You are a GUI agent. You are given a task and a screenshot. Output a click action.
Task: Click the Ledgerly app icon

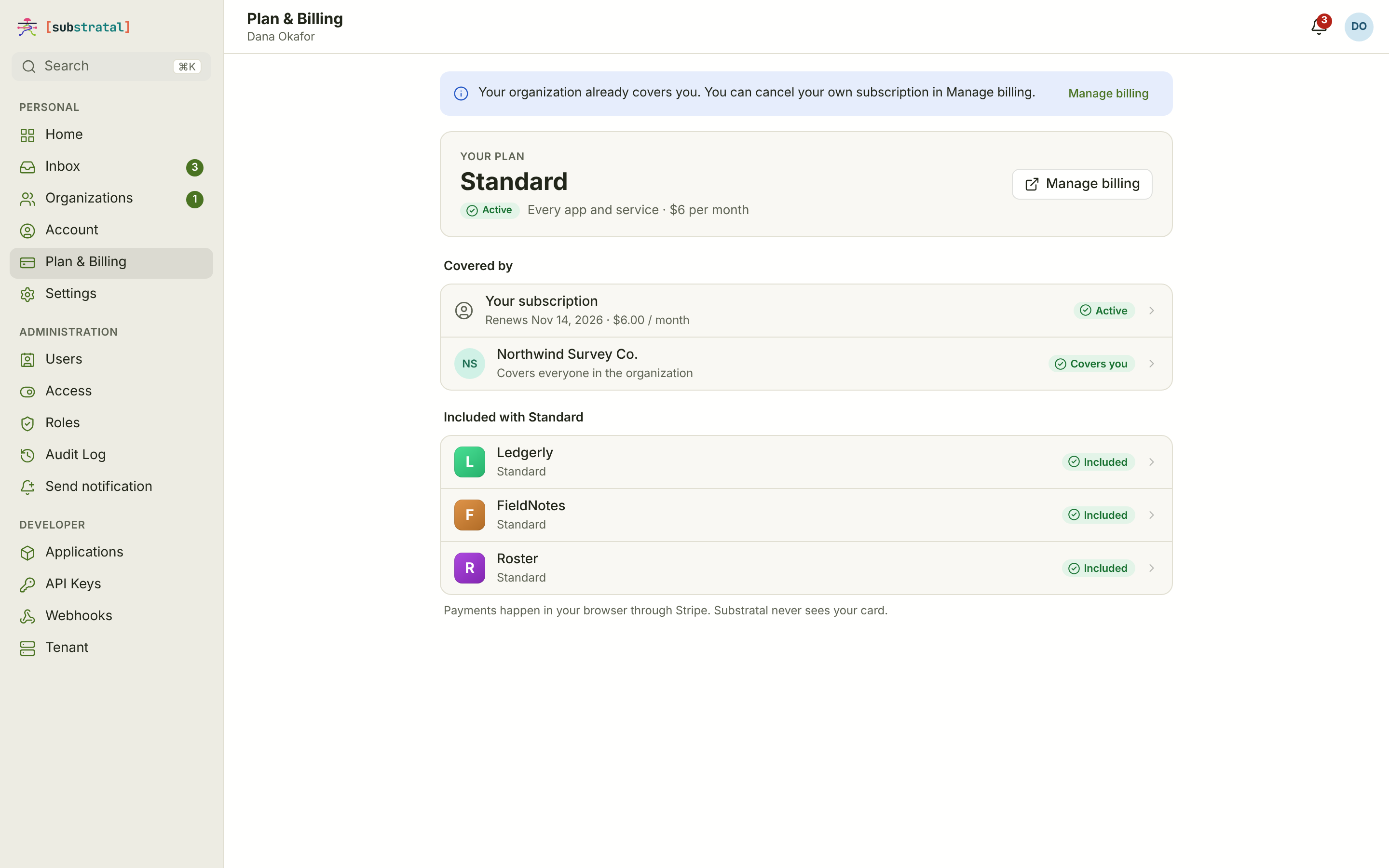click(x=469, y=461)
